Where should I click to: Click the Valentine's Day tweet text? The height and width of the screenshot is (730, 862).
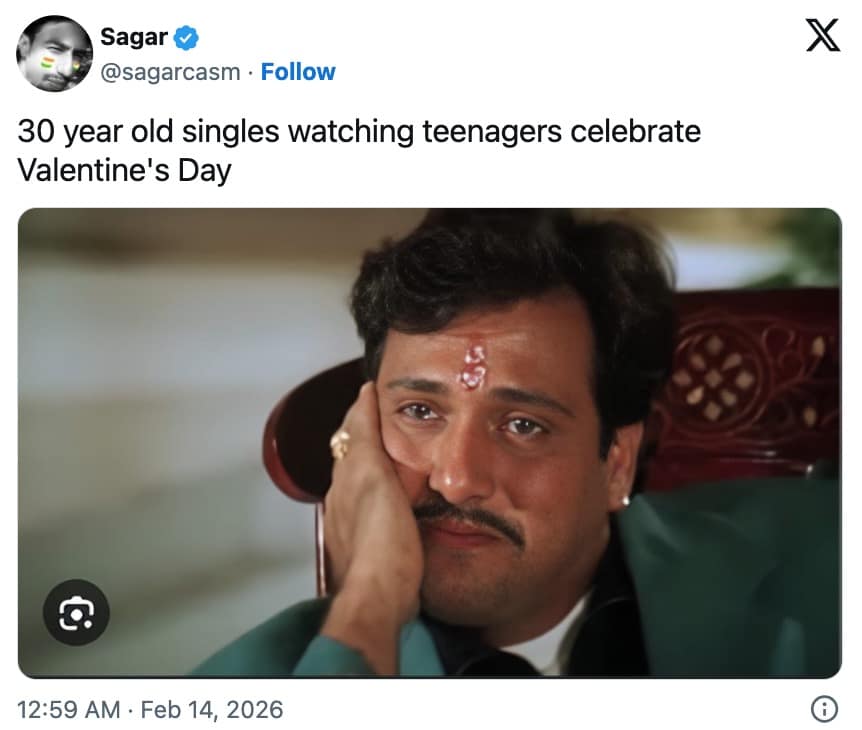[x=358, y=148]
